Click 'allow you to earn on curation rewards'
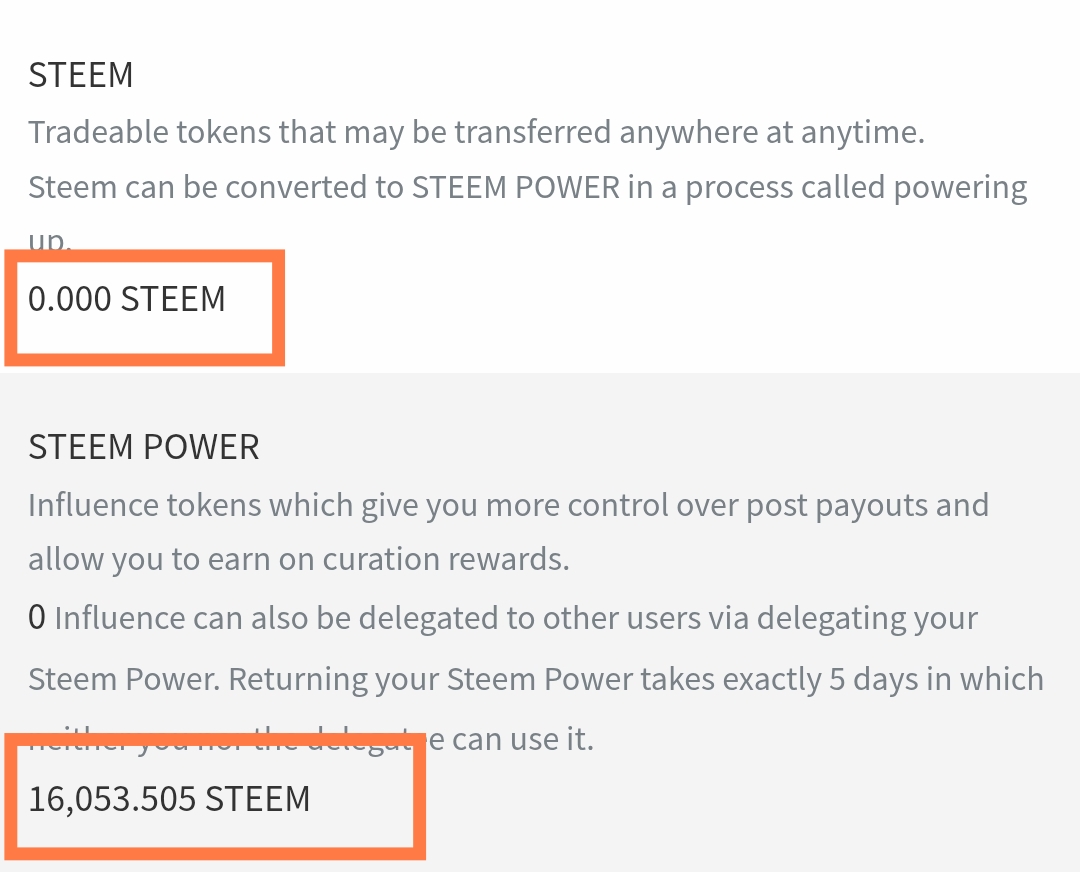 pos(299,559)
